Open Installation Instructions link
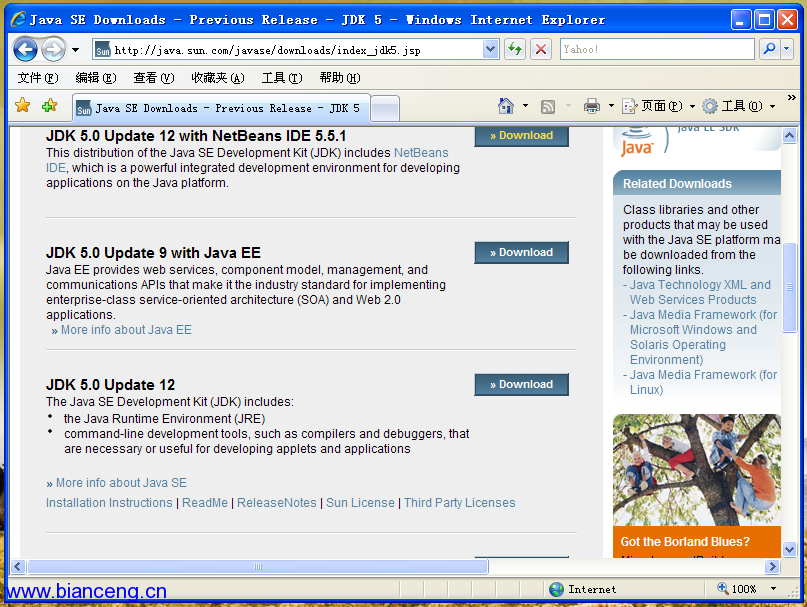Screen dimensions: 807x607 [x=109, y=503]
